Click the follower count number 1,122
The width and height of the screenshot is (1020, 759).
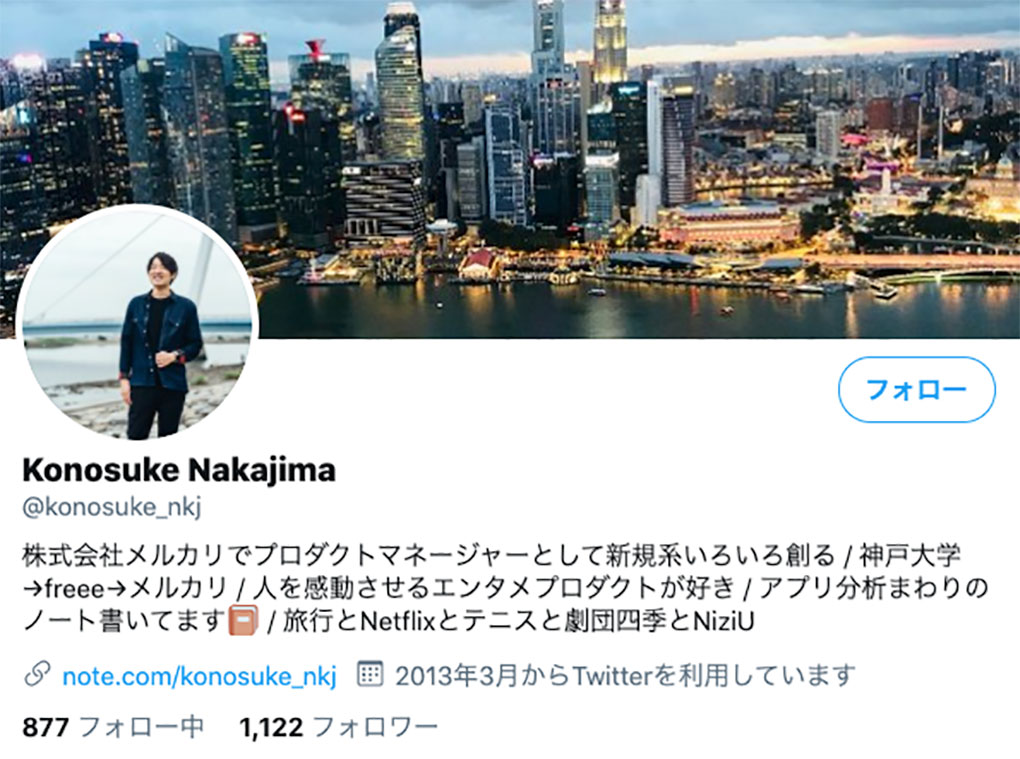point(271,727)
